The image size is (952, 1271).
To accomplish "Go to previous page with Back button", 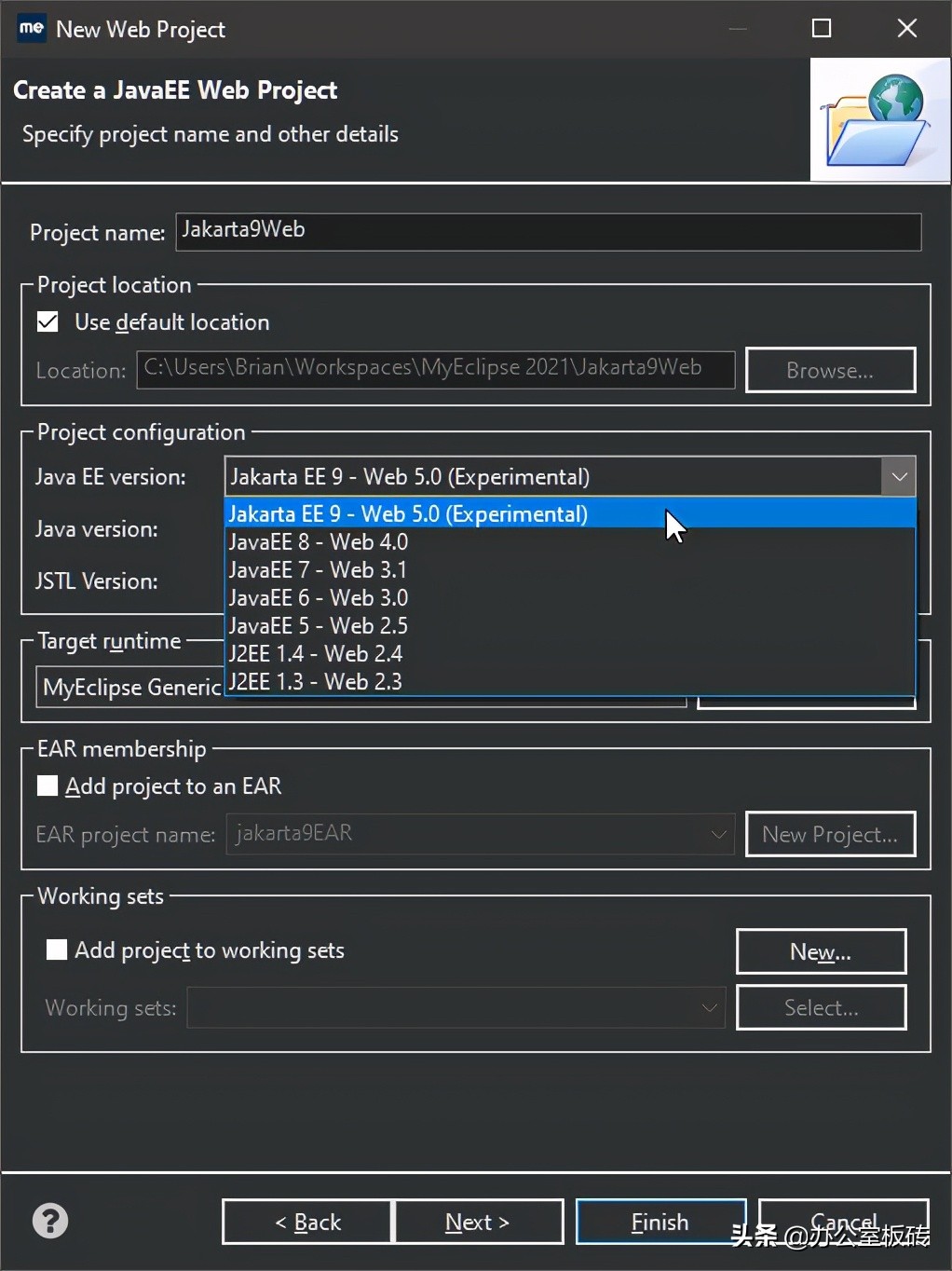I will tap(307, 1222).
